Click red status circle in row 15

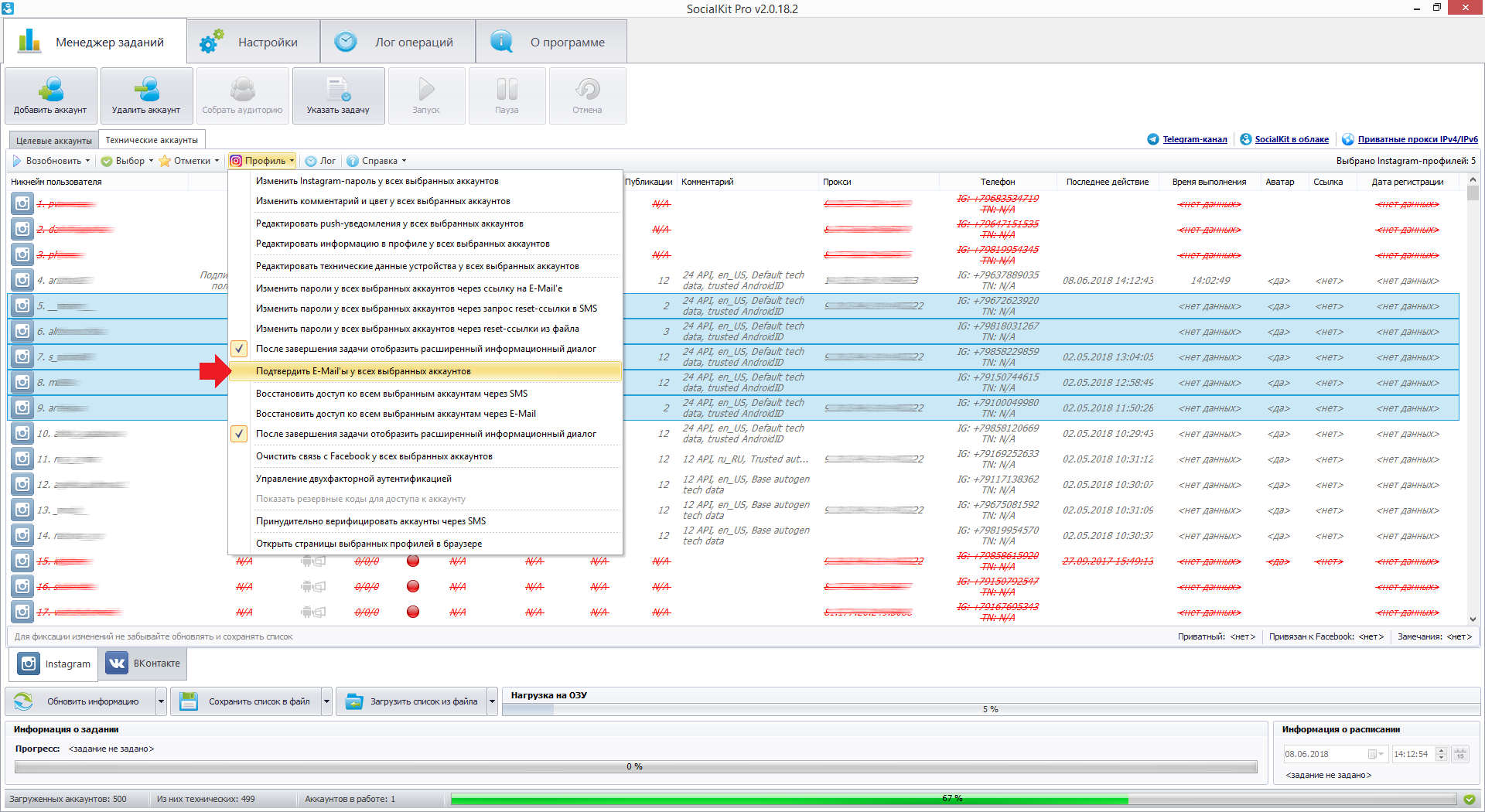click(413, 561)
